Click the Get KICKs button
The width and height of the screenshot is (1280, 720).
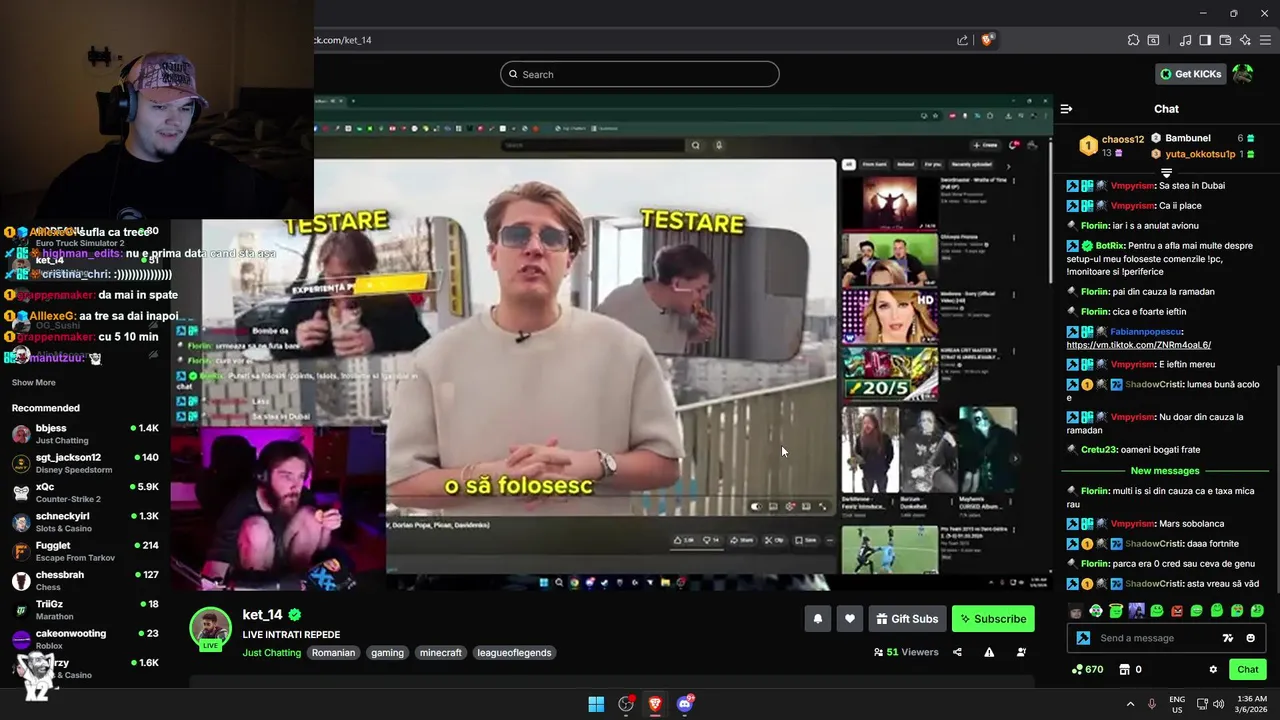click(x=1190, y=74)
